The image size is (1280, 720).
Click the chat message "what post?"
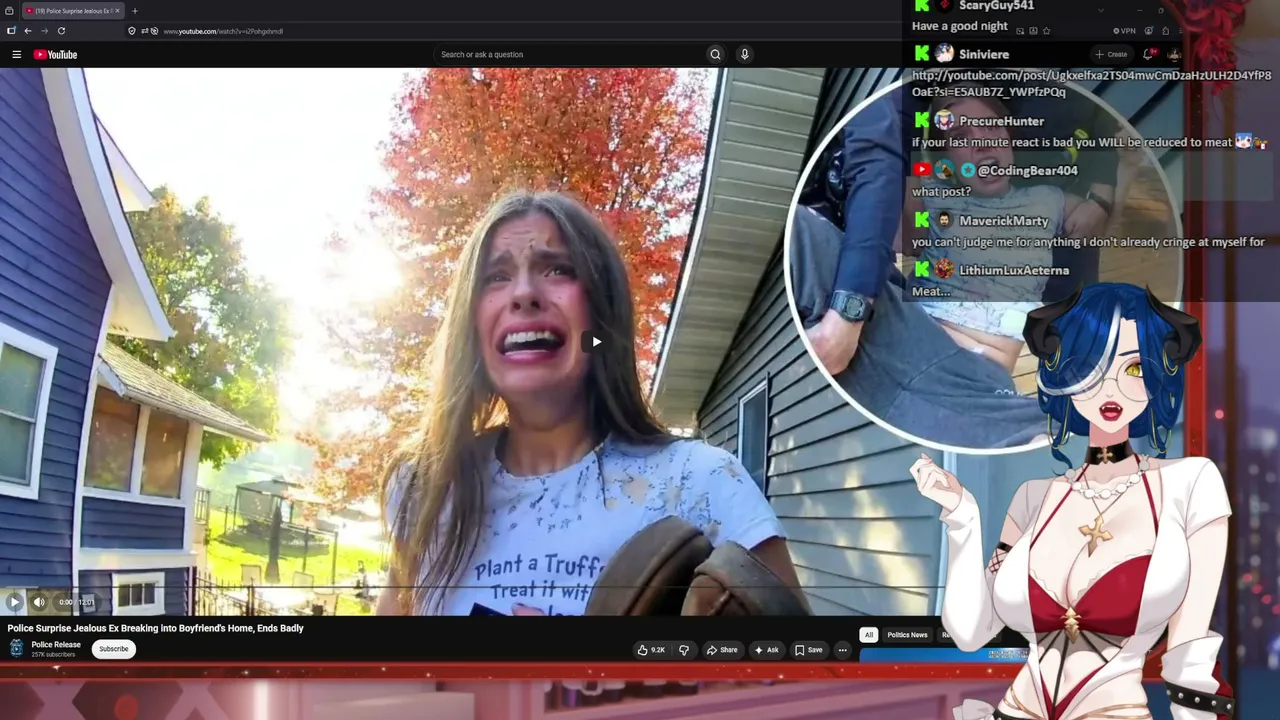point(941,191)
